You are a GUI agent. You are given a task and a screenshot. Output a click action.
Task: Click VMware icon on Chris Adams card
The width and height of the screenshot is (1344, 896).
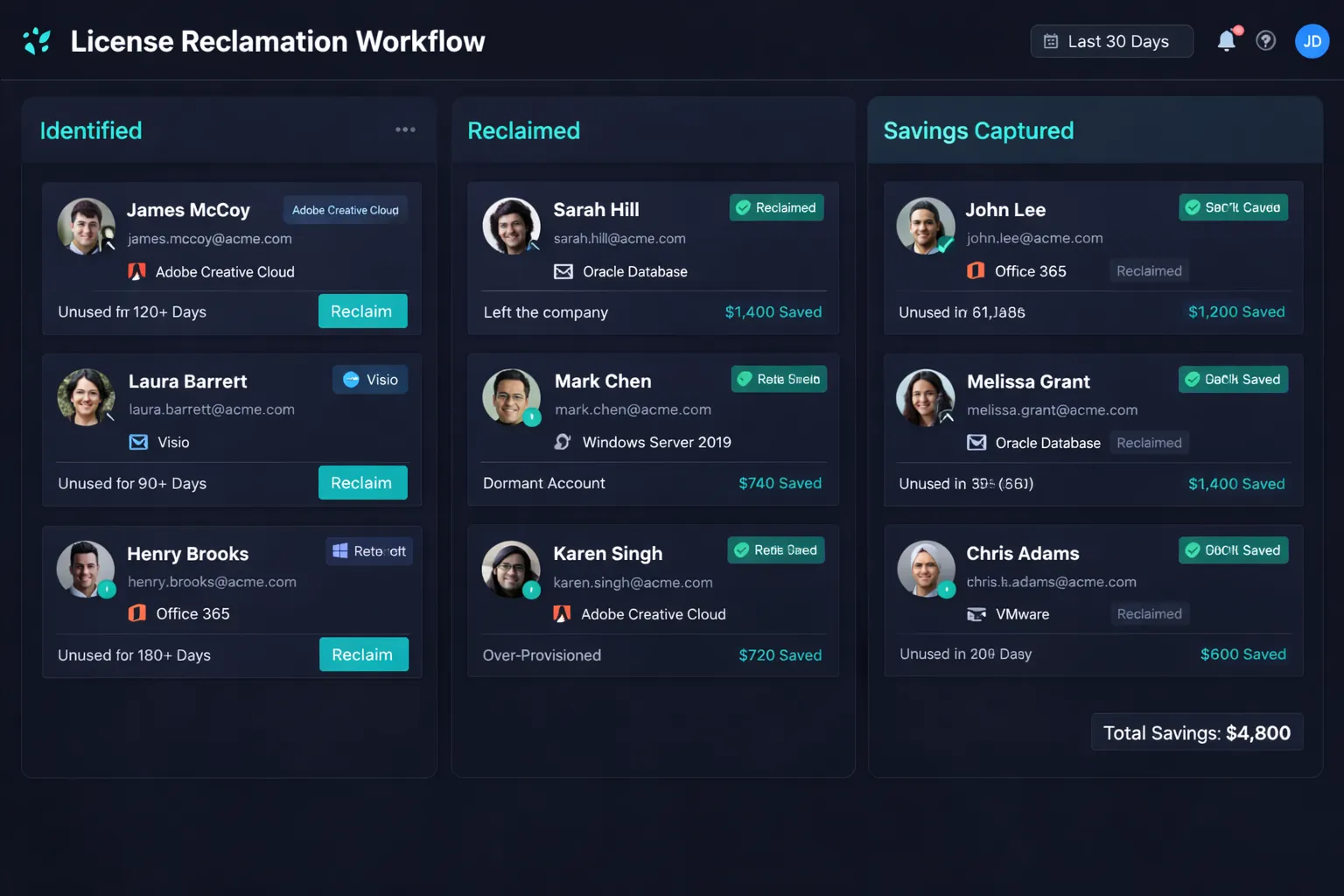(976, 614)
